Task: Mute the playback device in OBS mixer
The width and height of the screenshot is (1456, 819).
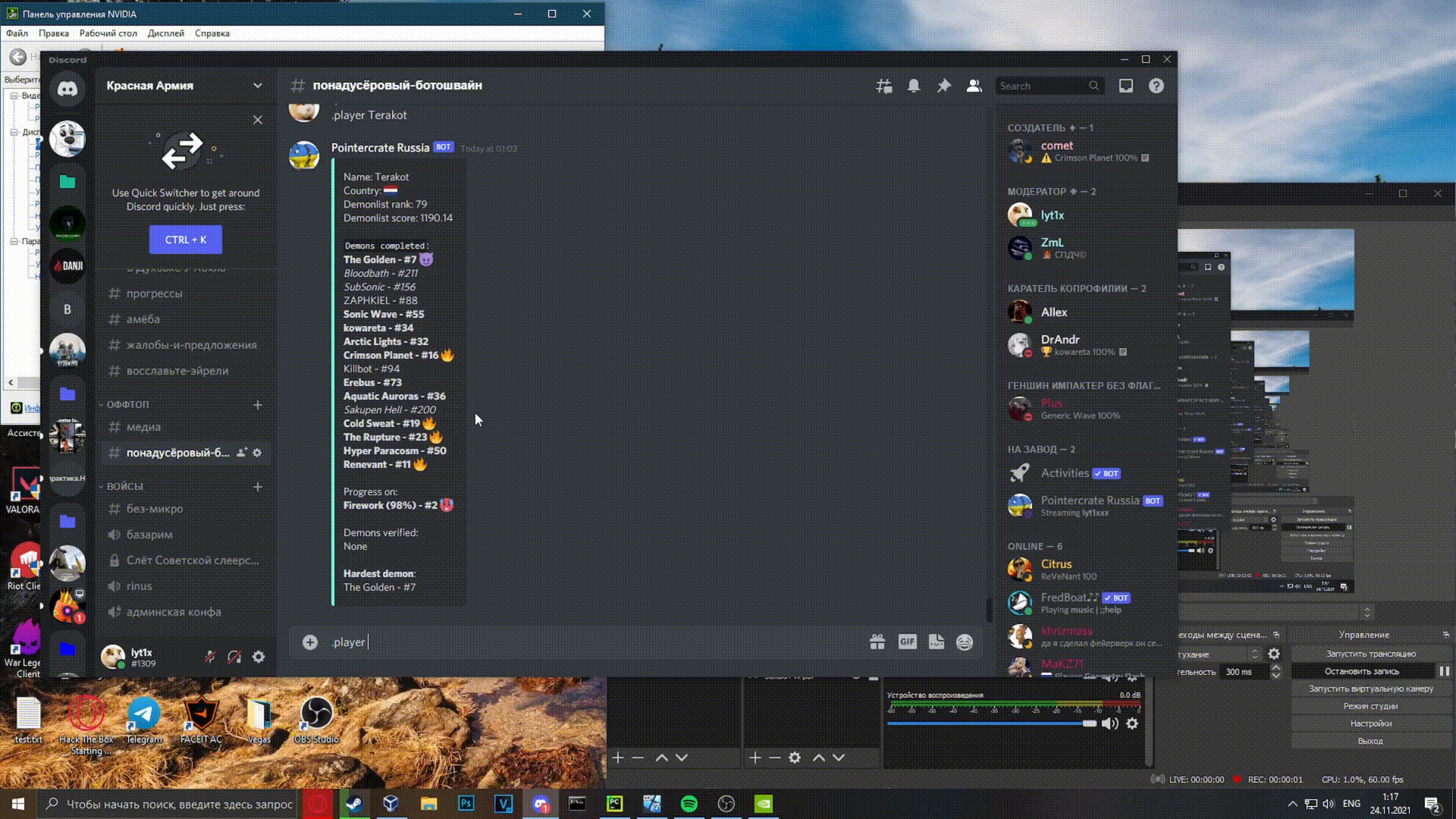Action: (x=1110, y=723)
